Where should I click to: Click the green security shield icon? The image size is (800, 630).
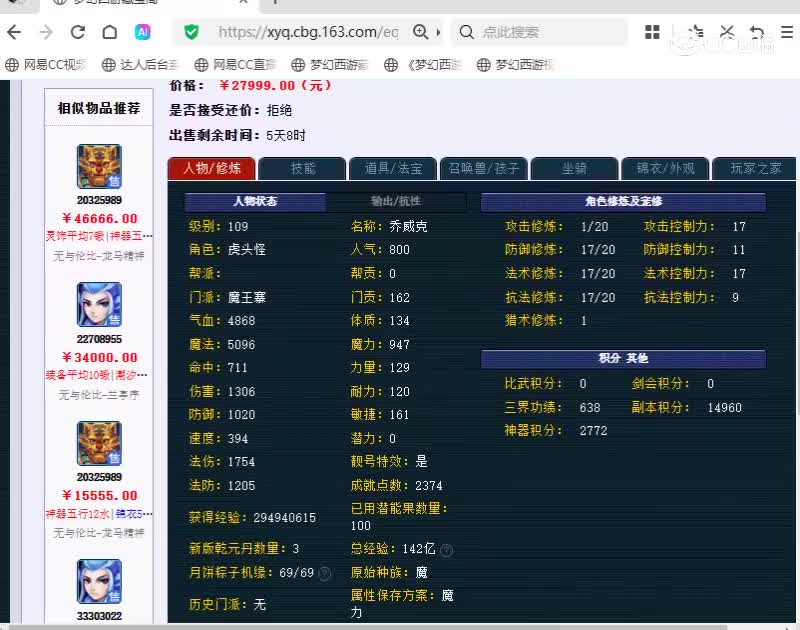191,32
